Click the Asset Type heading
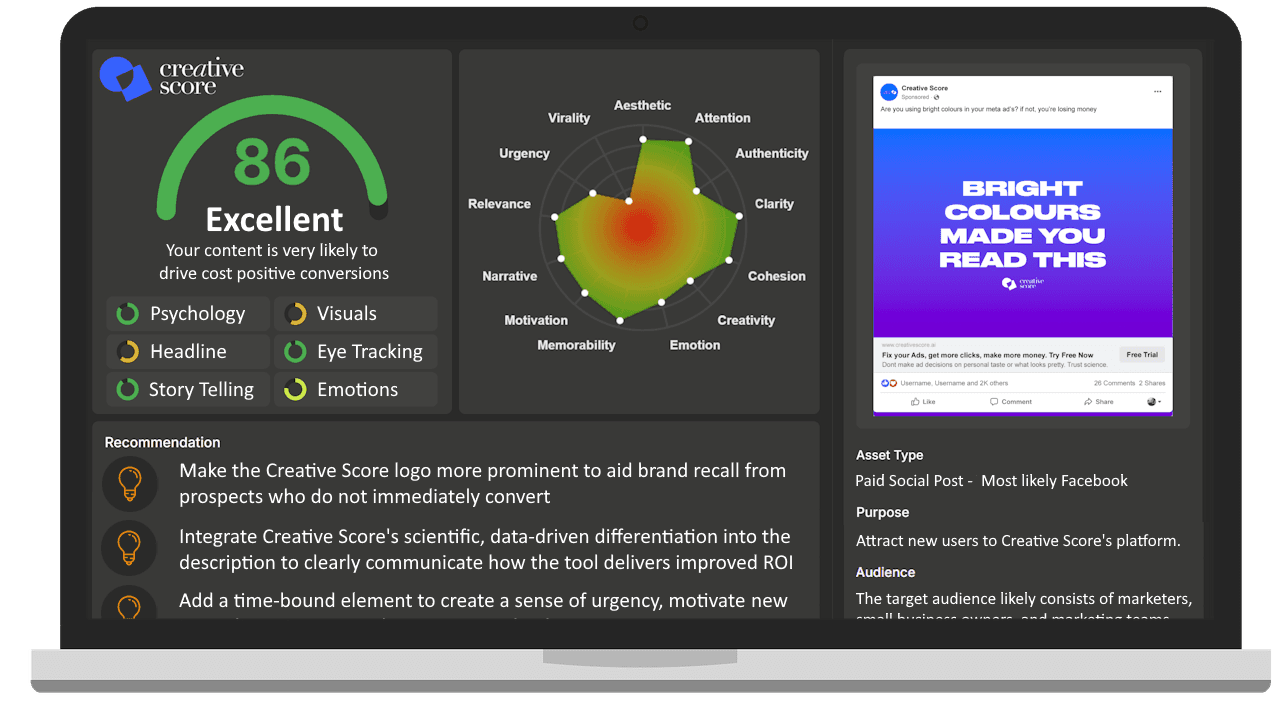 (x=890, y=455)
